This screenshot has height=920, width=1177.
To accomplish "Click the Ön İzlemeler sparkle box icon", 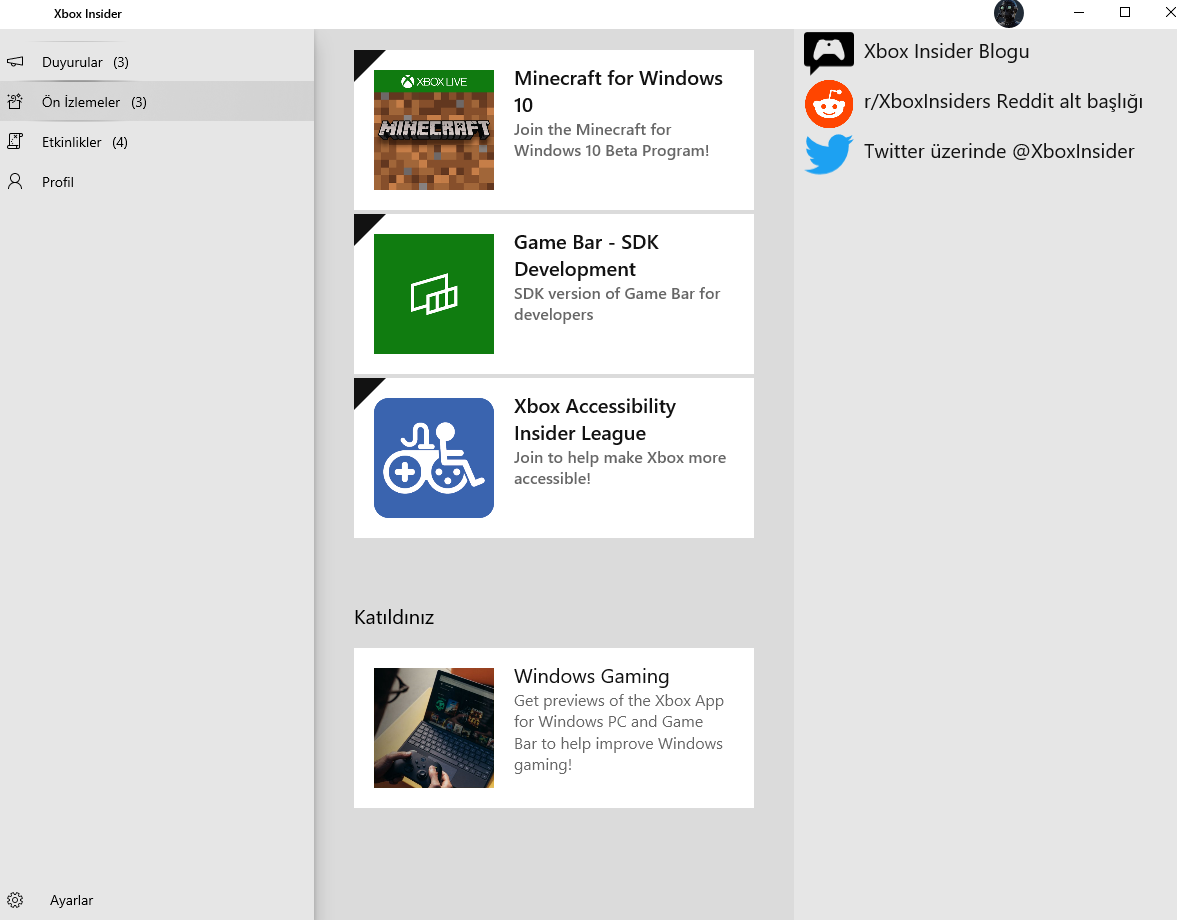I will click(x=15, y=101).
